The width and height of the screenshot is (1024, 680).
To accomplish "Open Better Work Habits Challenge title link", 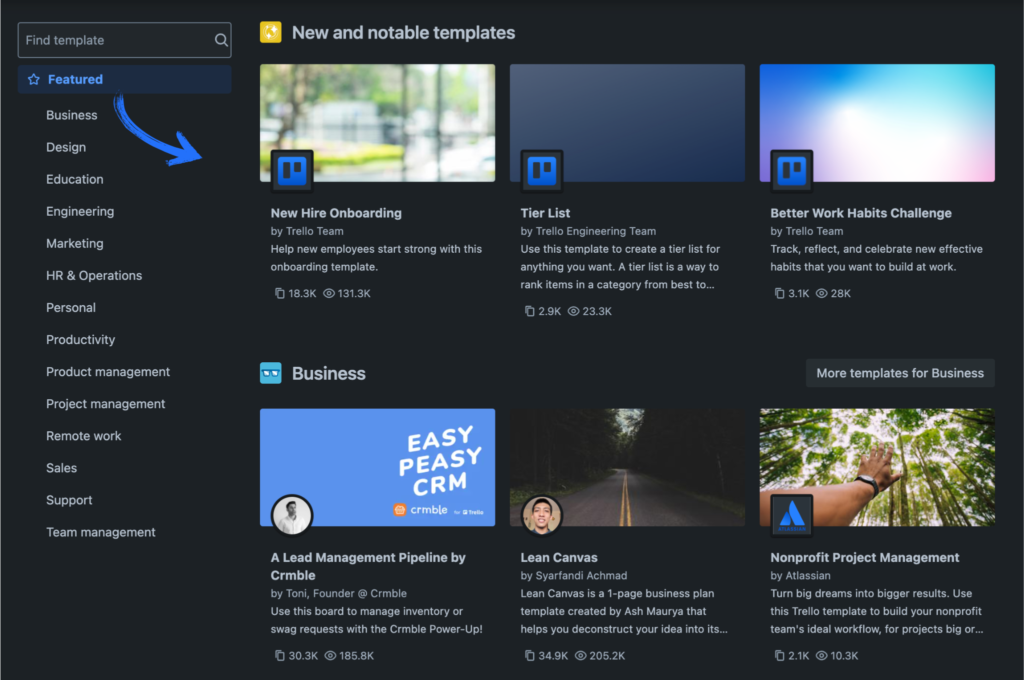I will coord(861,212).
